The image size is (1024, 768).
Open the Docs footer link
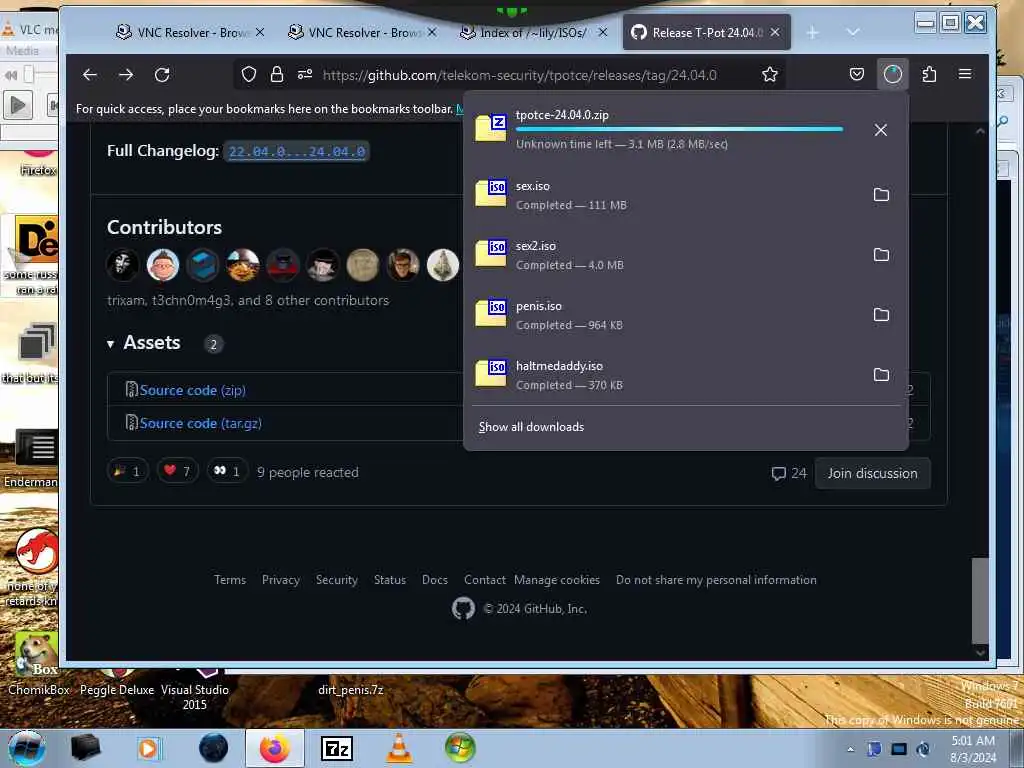pyautogui.click(x=435, y=580)
